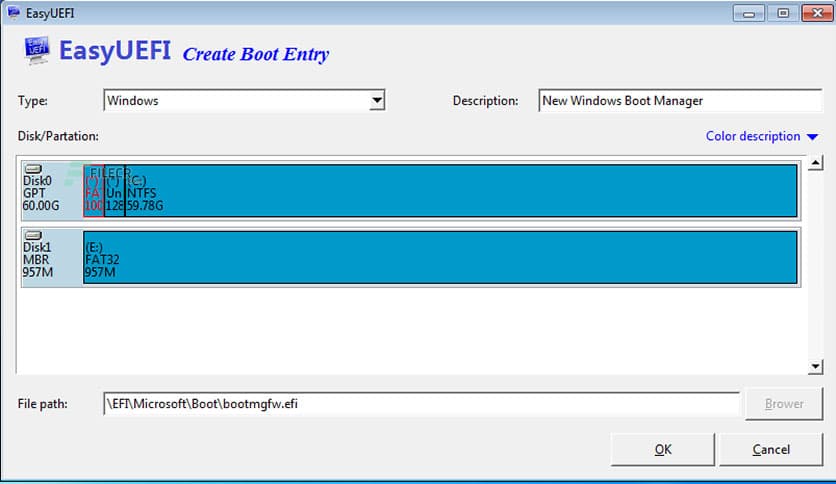Select the 128M Un partition on Disk0

tap(115, 190)
